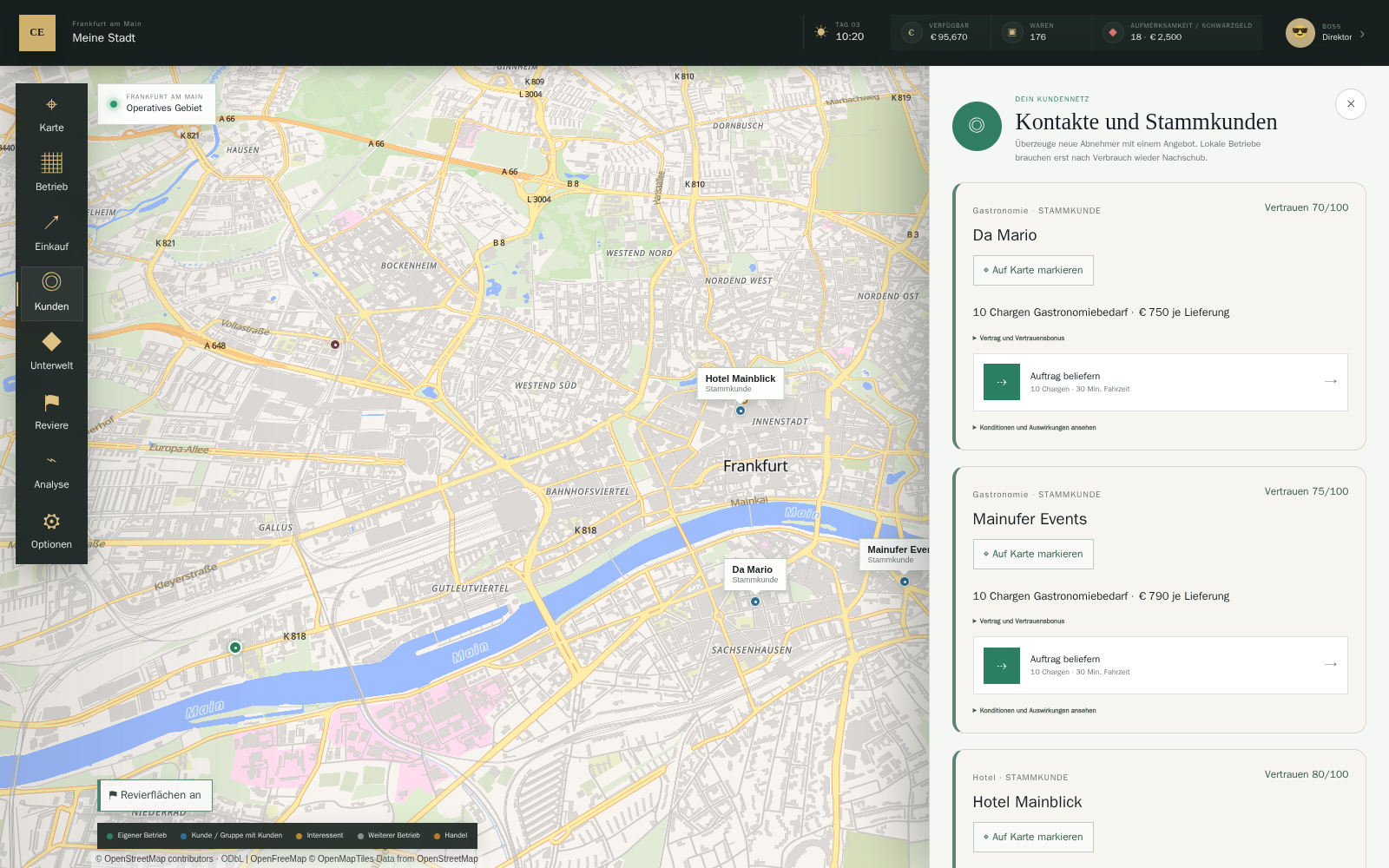The width and height of the screenshot is (1389, 868).
Task: Open the Boss Direktor avatar menu
Action: point(1326,33)
